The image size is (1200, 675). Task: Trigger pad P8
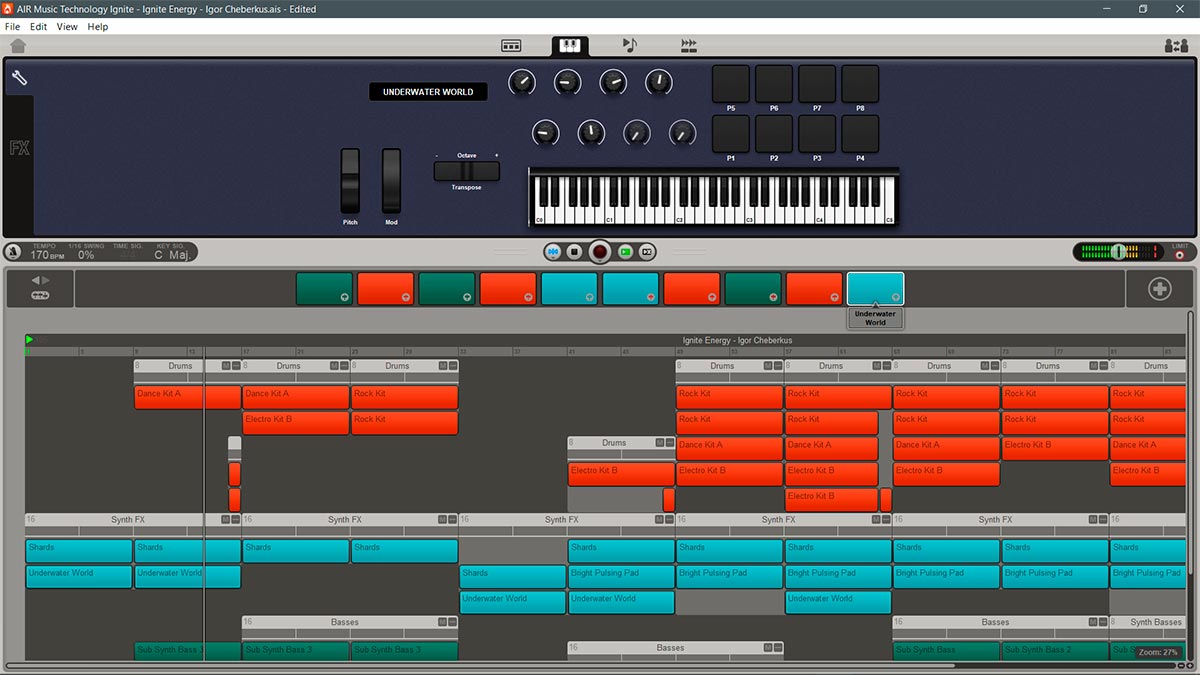860,84
